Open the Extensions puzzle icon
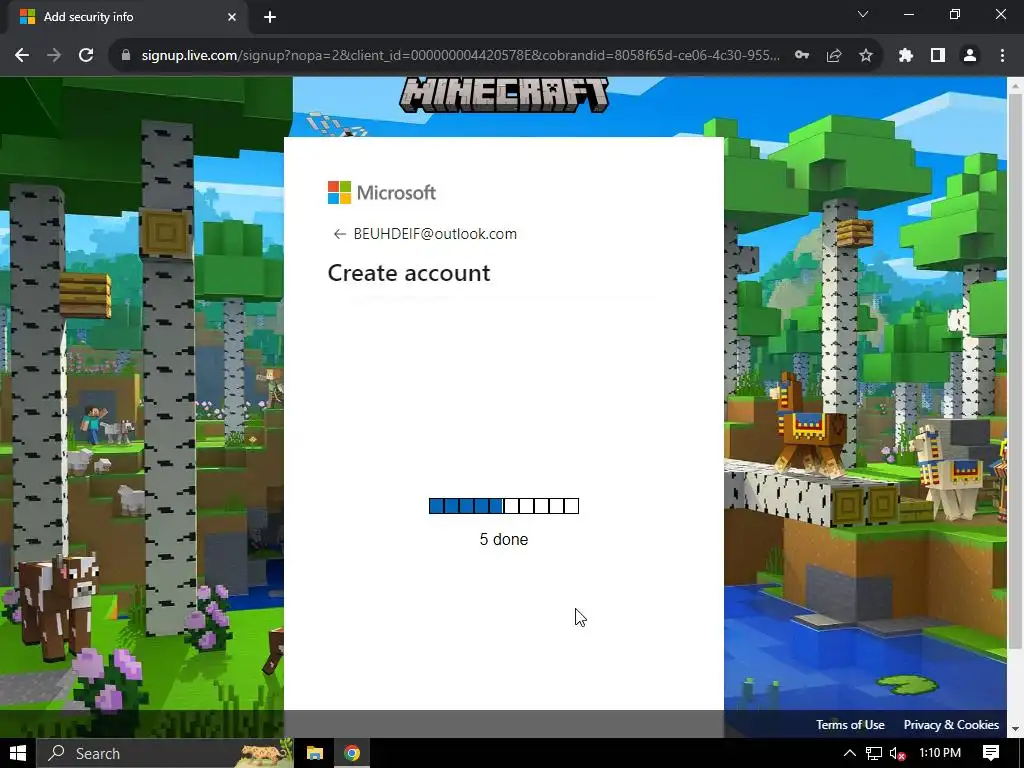 [x=905, y=56]
